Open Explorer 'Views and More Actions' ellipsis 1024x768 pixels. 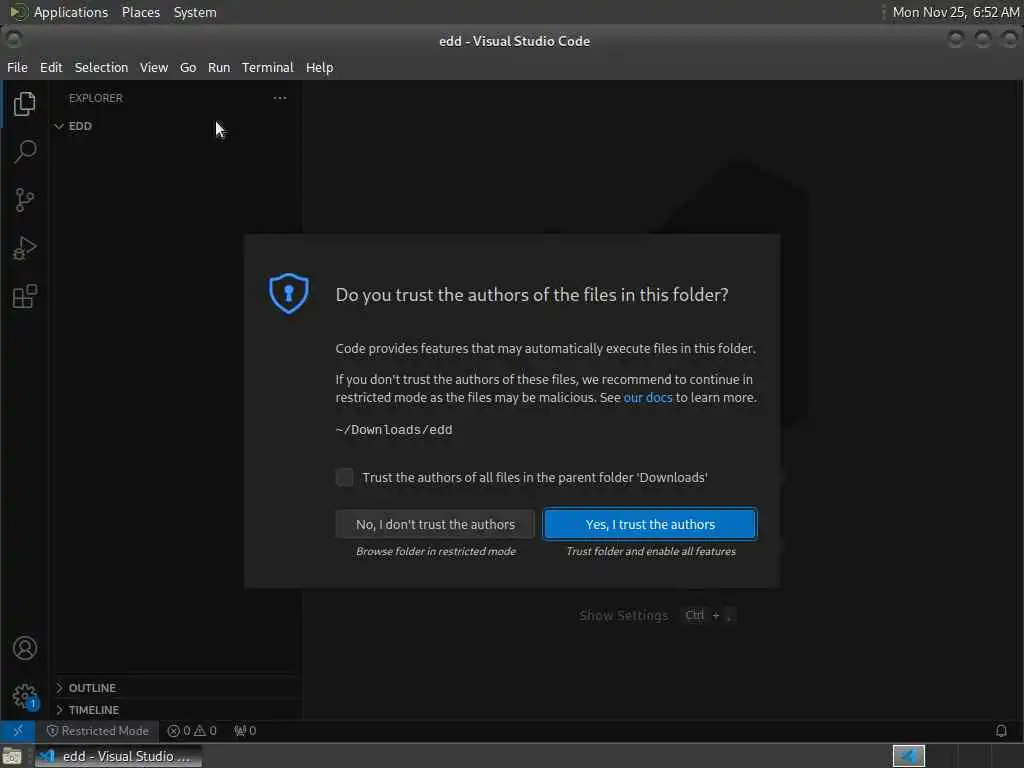pyautogui.click(x=280, y=98)
